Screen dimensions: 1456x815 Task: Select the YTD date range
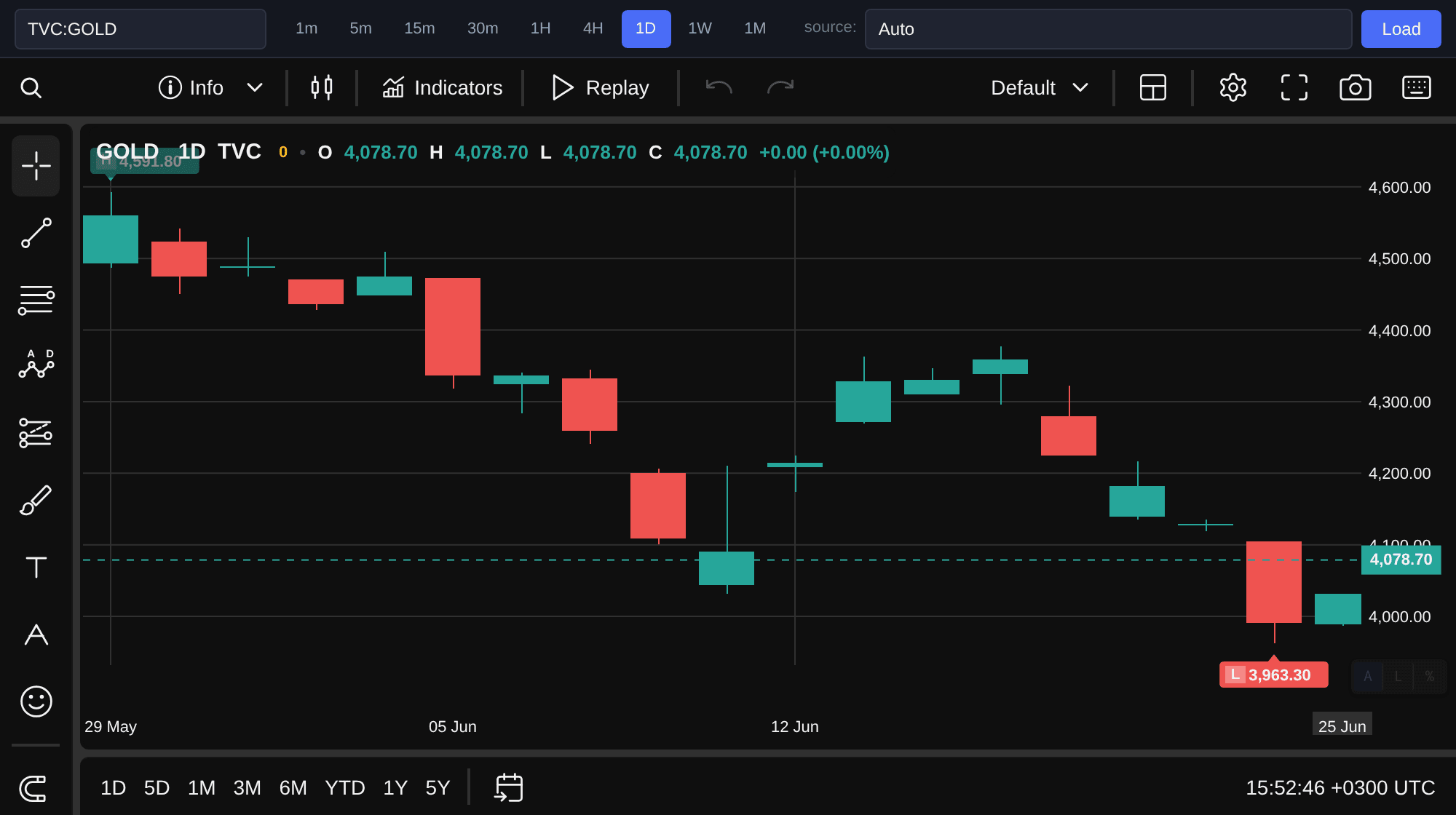(344, 787)
